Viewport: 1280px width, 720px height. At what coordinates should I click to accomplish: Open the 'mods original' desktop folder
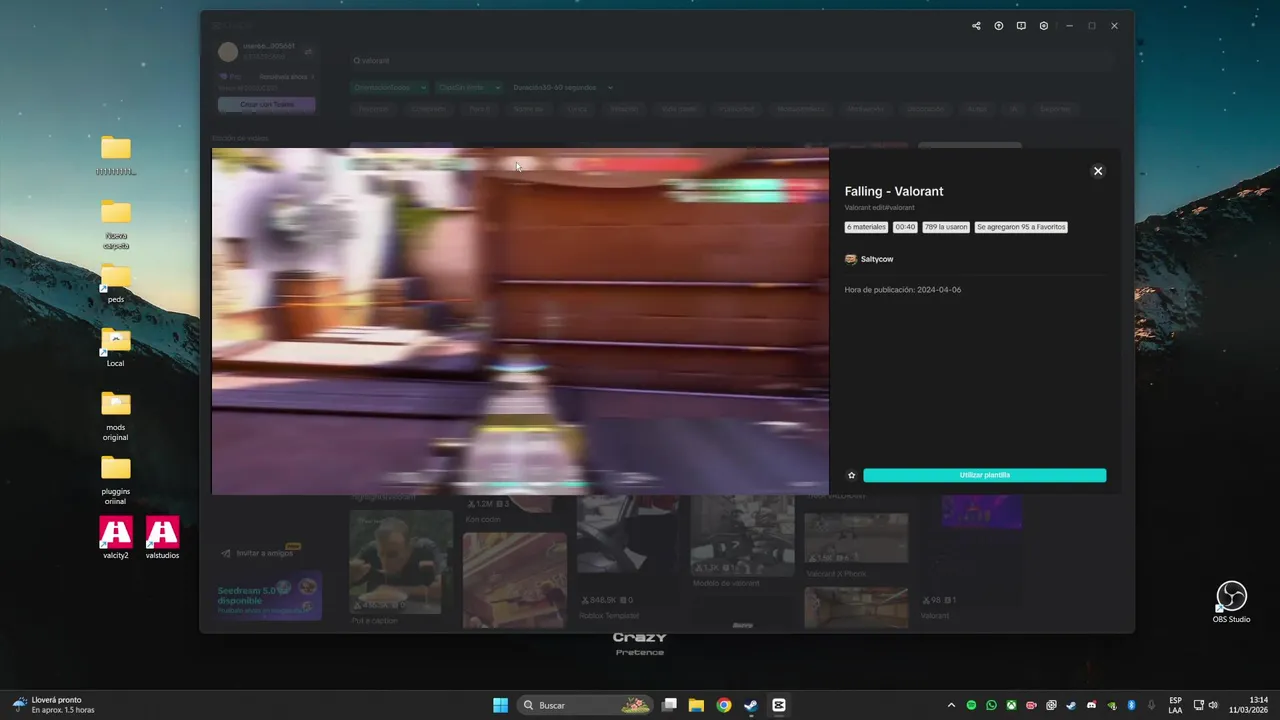tap(116, 416)
